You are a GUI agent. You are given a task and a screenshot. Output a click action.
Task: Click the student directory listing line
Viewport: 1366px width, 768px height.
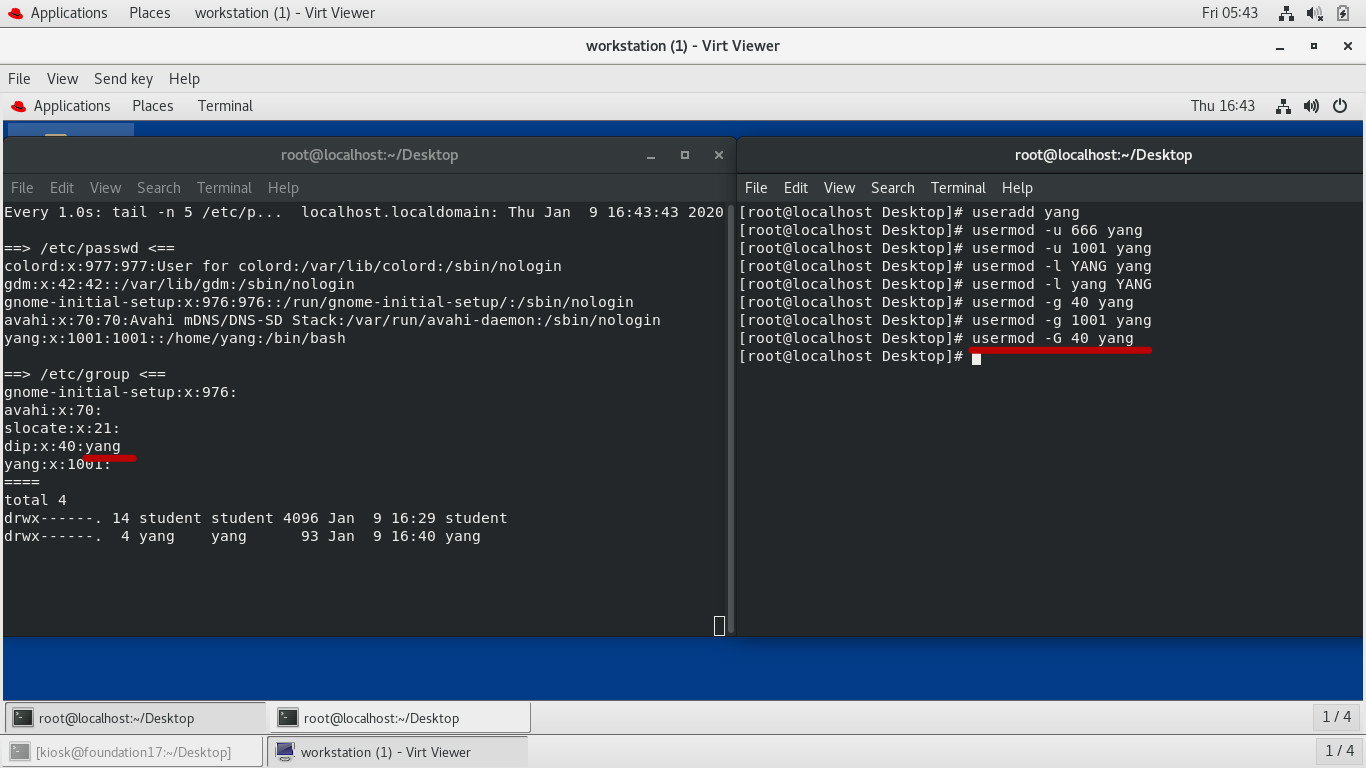pyautogui.click(x=256, y=518)
